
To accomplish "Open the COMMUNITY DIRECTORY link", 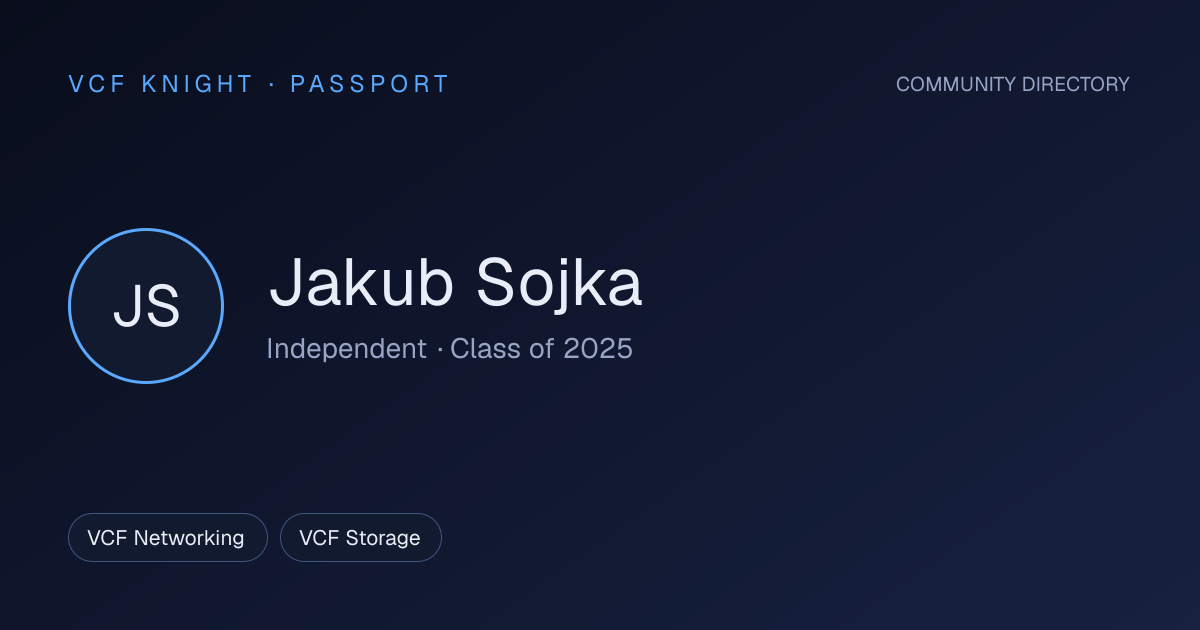I will coord(1012,84).
